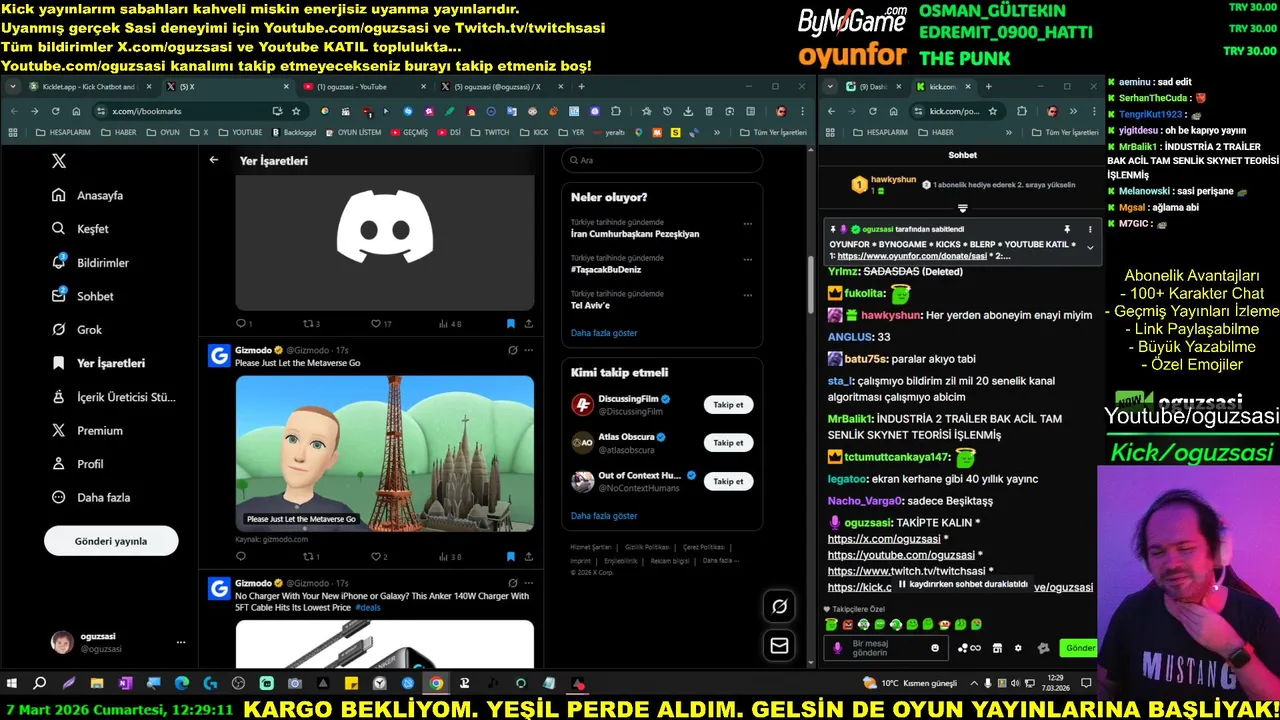This screenshot has width=1280, height=720.
Task: Open Bildirimler in X sidebar
Action: (90, 263)
